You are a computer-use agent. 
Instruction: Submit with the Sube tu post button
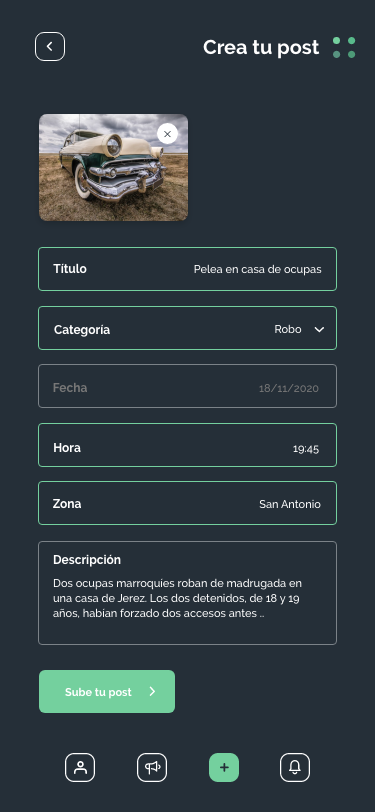tap(107, 691)
